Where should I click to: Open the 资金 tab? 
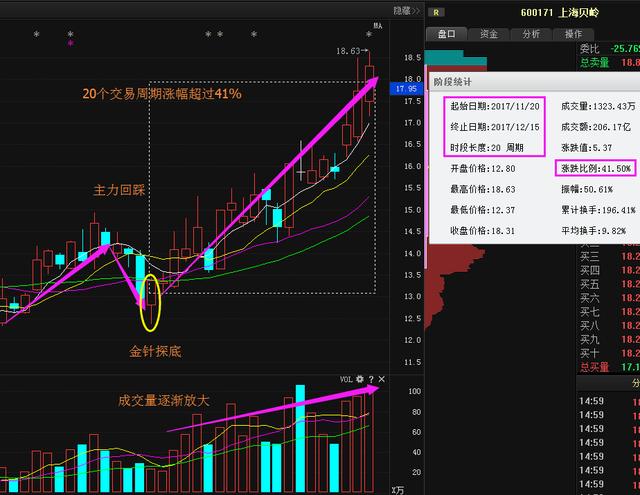coord(489,34)
